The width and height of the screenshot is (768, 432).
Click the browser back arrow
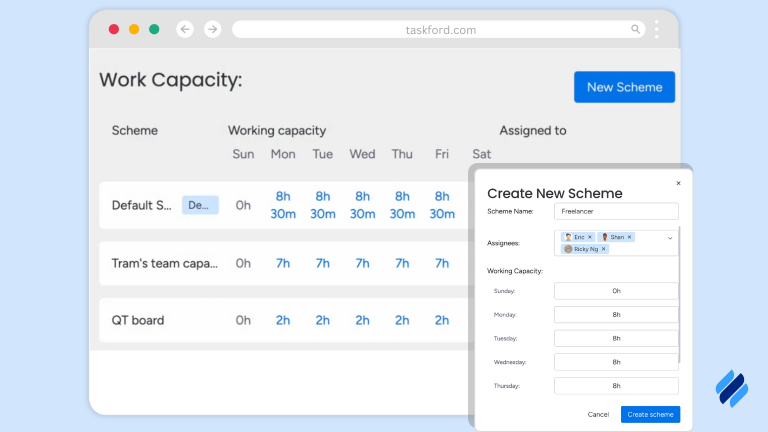coord(185,29)
